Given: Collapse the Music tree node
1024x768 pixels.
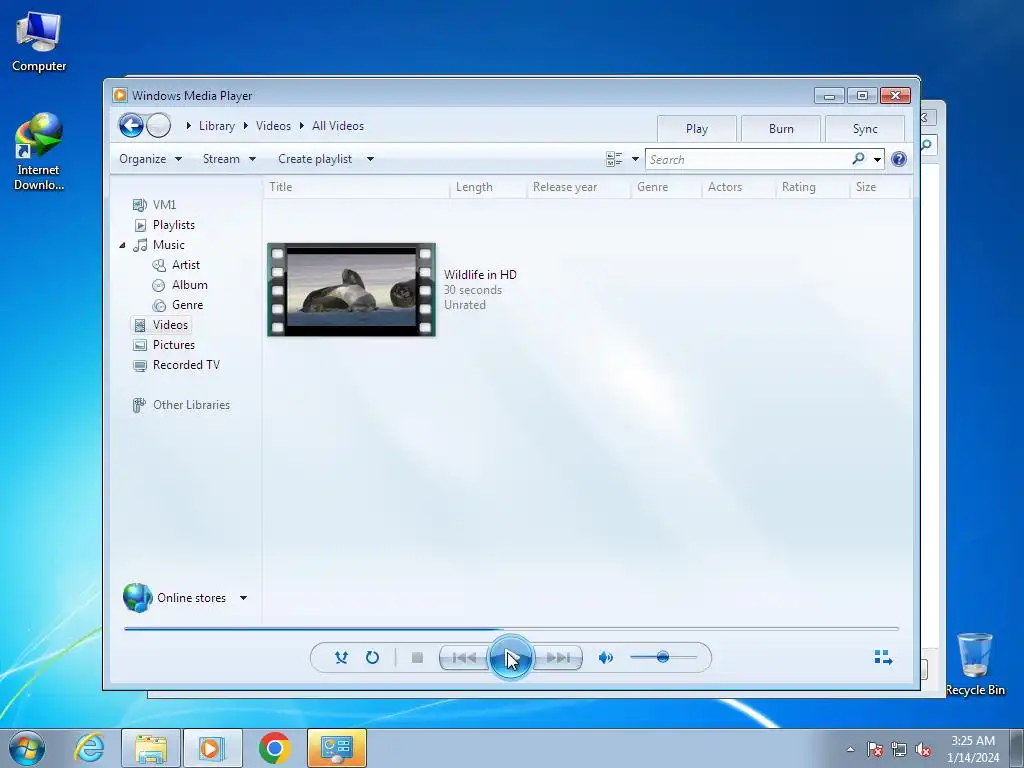Looking at the screenshot, I should tap(122, 245).
